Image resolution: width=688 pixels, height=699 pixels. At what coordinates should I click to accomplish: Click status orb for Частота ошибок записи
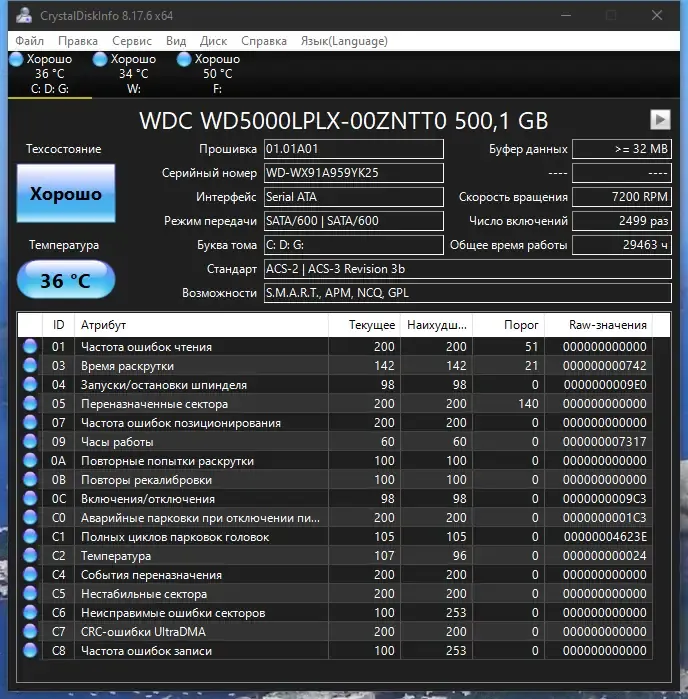[30, 650]
